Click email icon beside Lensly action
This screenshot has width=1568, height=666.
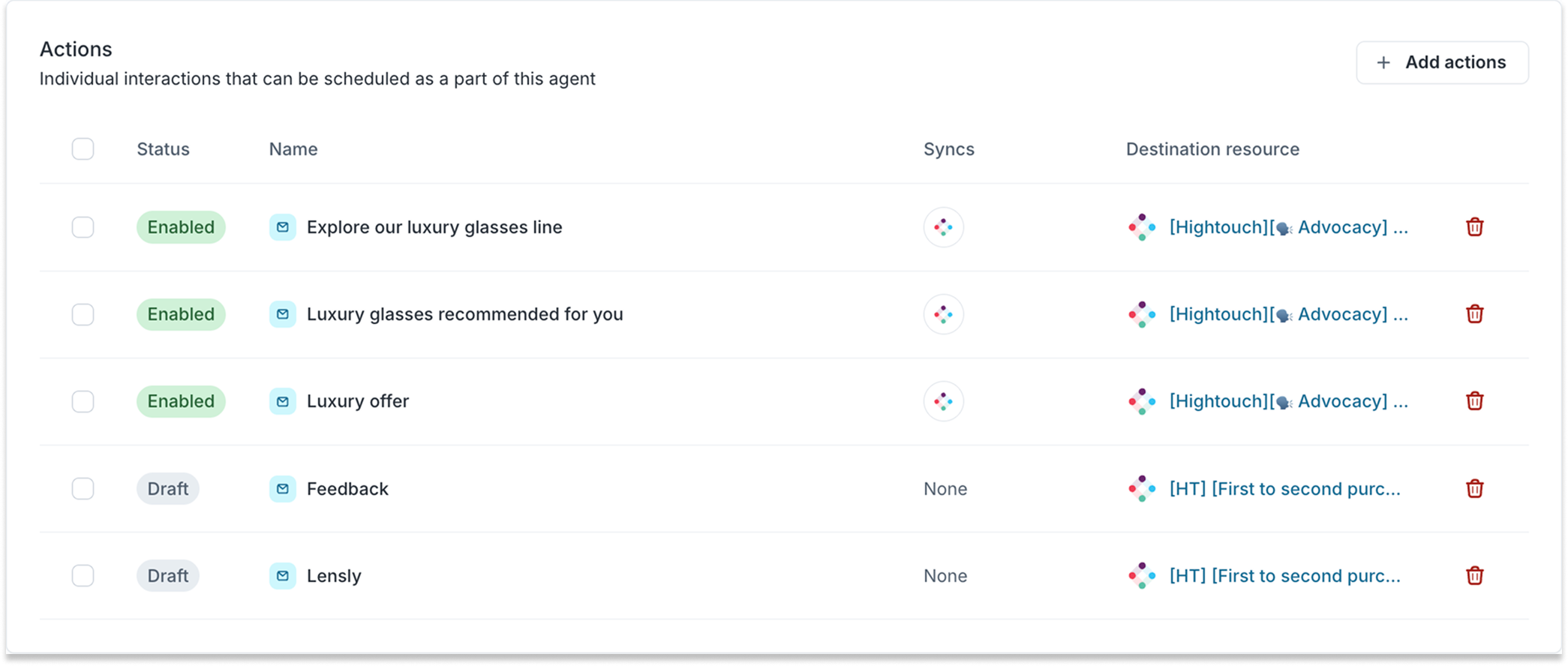point(282,576)
